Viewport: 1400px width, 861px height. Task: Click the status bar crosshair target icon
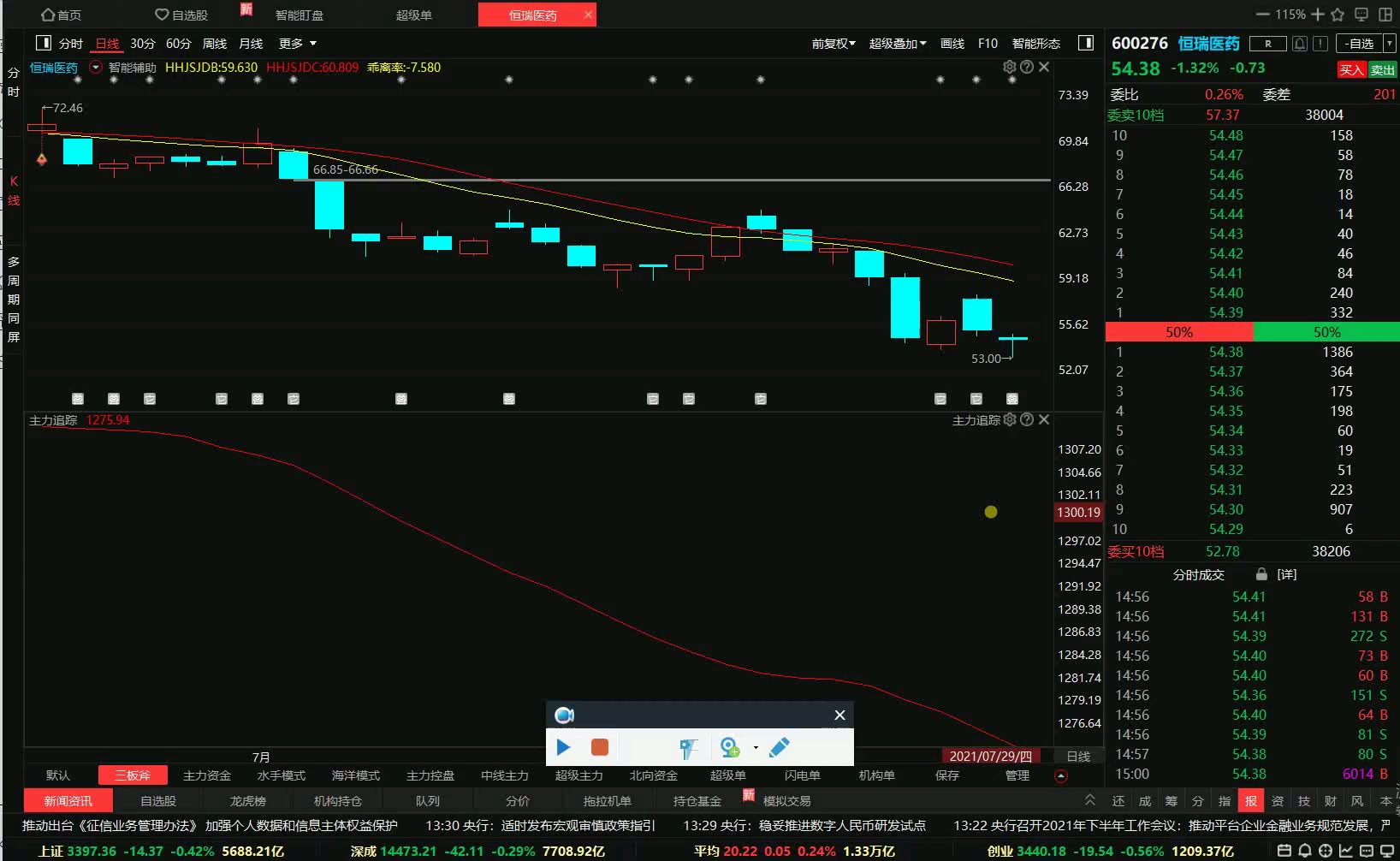click(1326, 851)
